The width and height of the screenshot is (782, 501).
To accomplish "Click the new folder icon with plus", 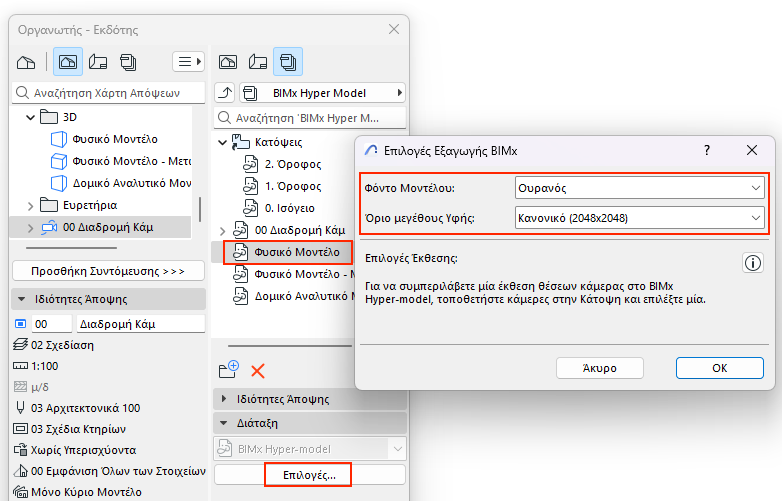I will 229,369.
